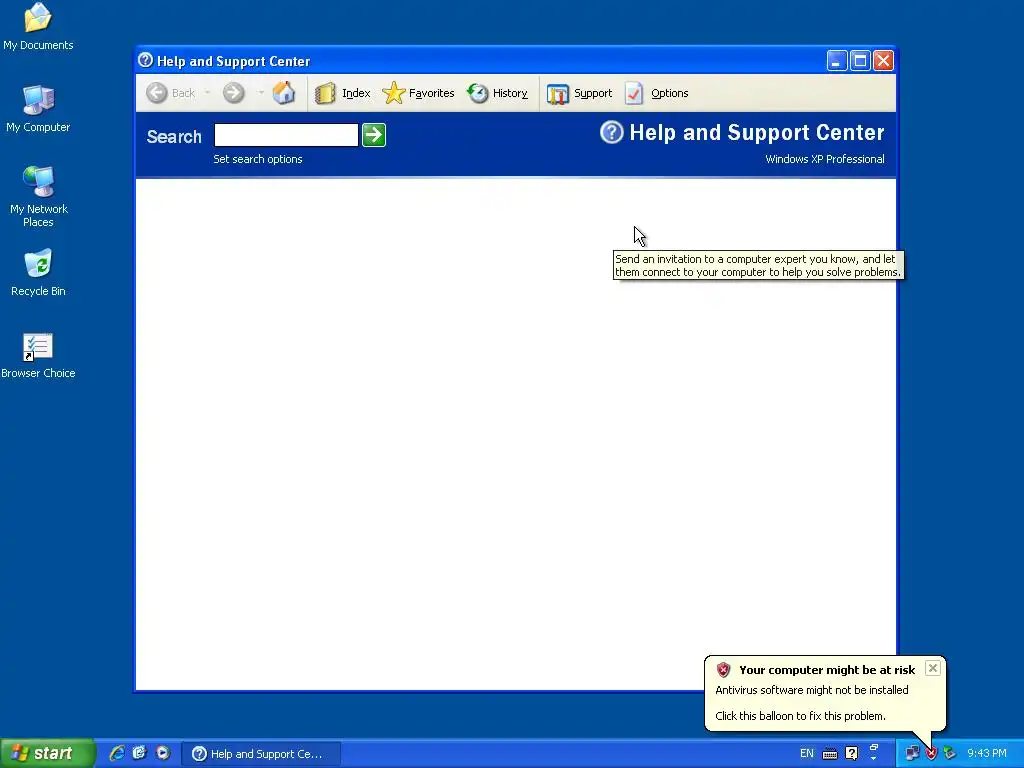1024x768 pixels.
Task: Open the language bar options arrow
Action: 874,759
